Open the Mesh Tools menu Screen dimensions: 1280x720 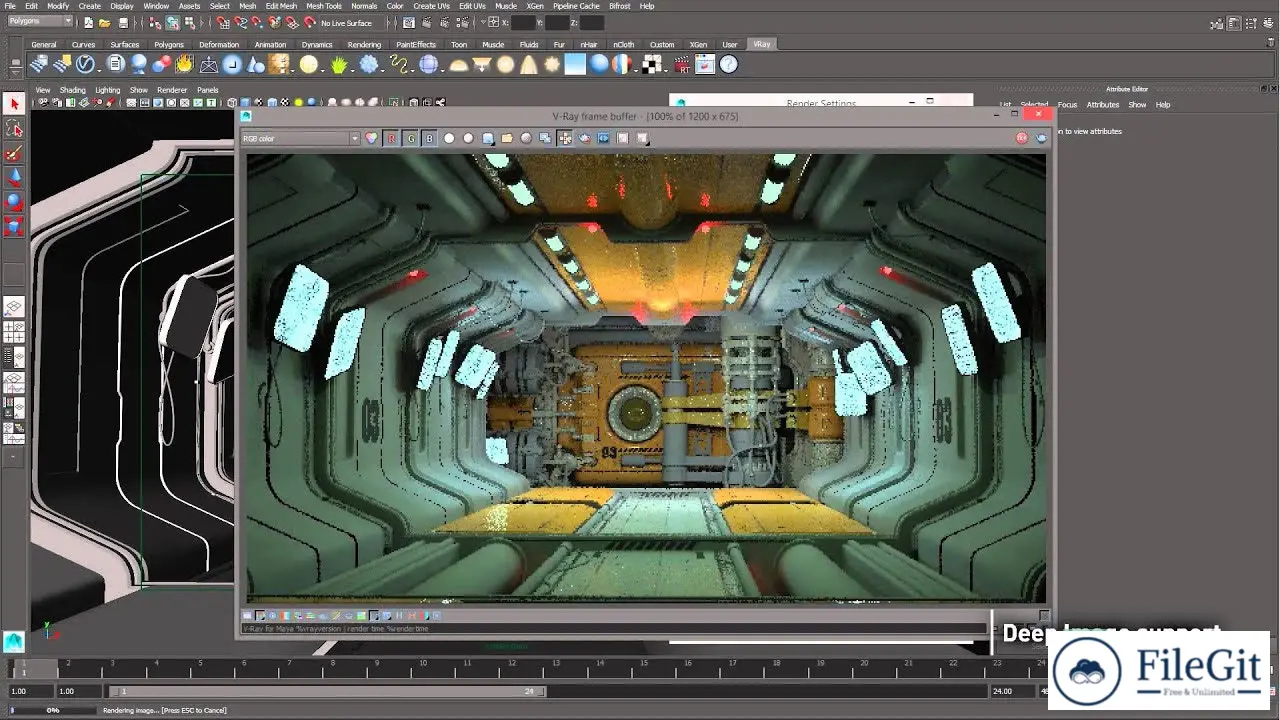tap(324, 6)
